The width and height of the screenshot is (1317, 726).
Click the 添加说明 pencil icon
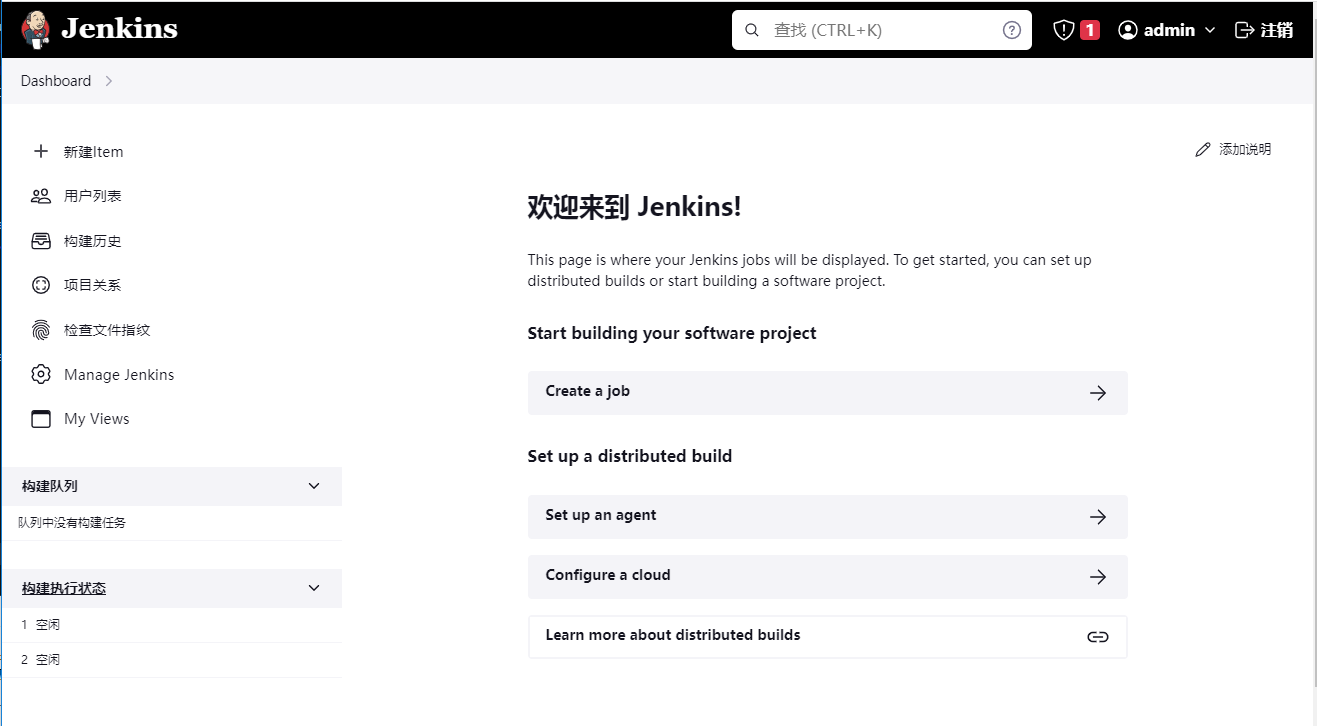click(x=1202, y=148)
